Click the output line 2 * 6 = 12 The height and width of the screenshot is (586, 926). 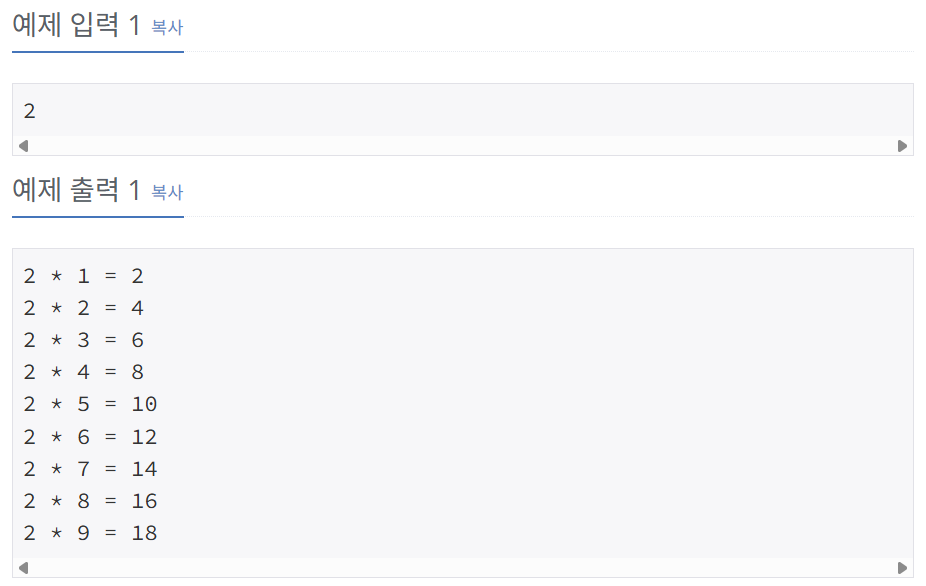pyautogui.click(x=90, y=437)
